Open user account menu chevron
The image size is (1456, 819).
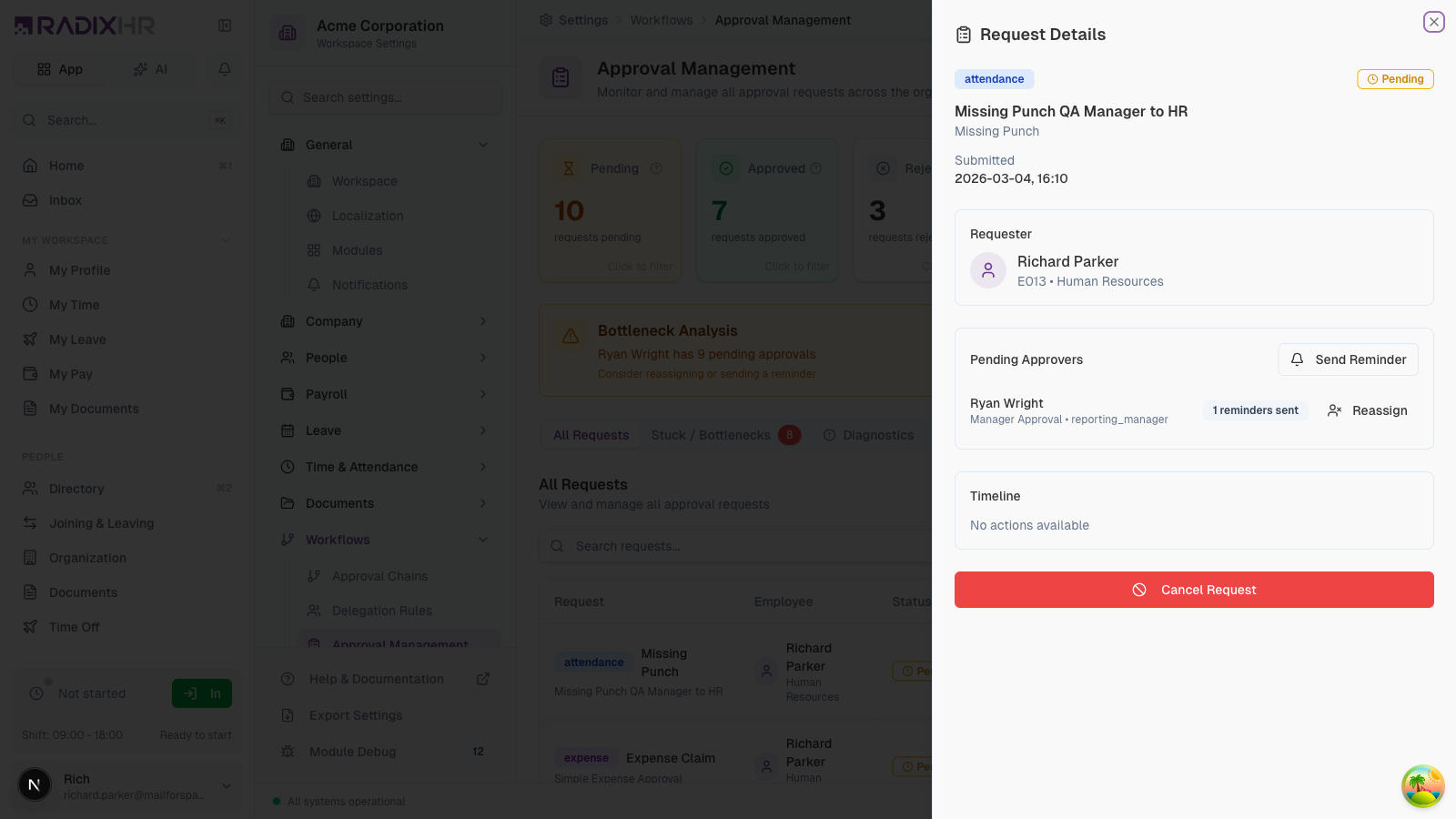pos(227,786)
